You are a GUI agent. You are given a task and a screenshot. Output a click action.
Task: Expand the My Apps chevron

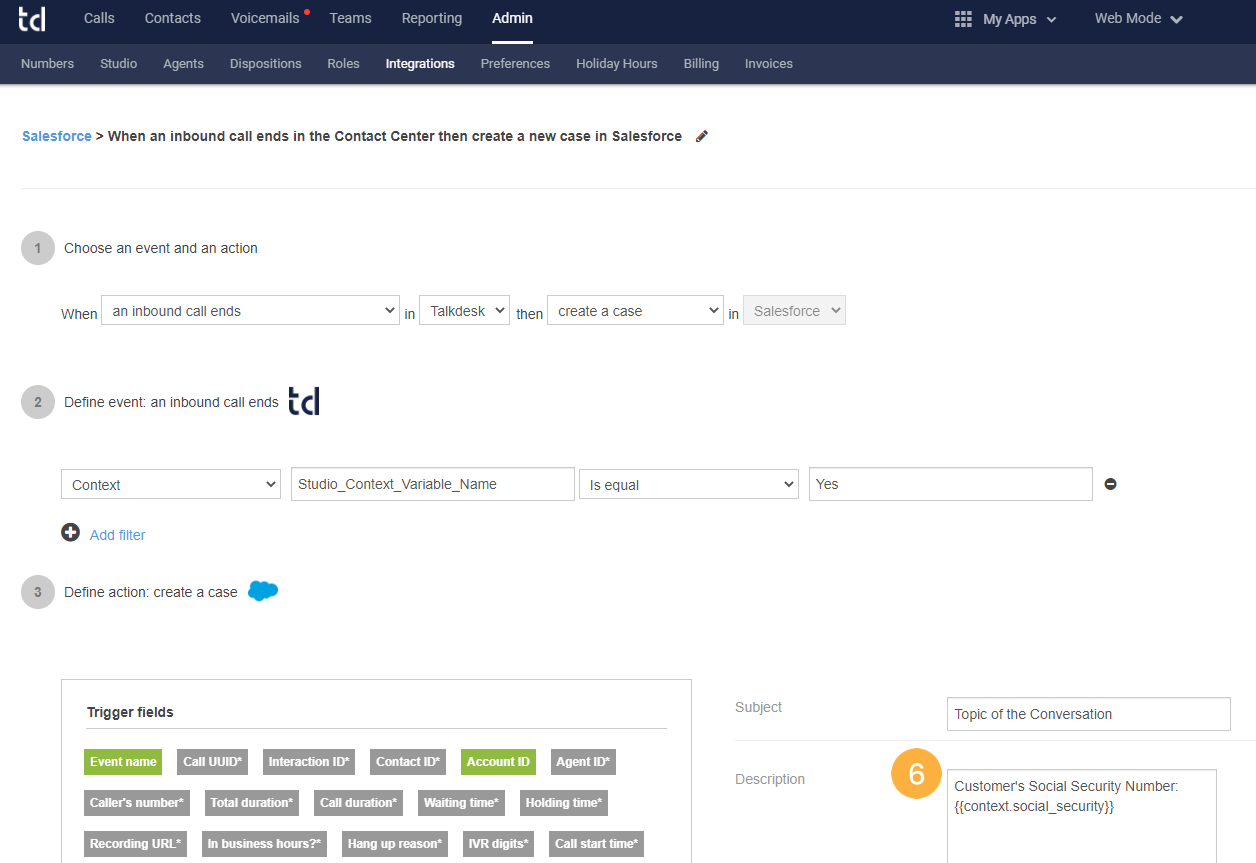[1051, 20]
